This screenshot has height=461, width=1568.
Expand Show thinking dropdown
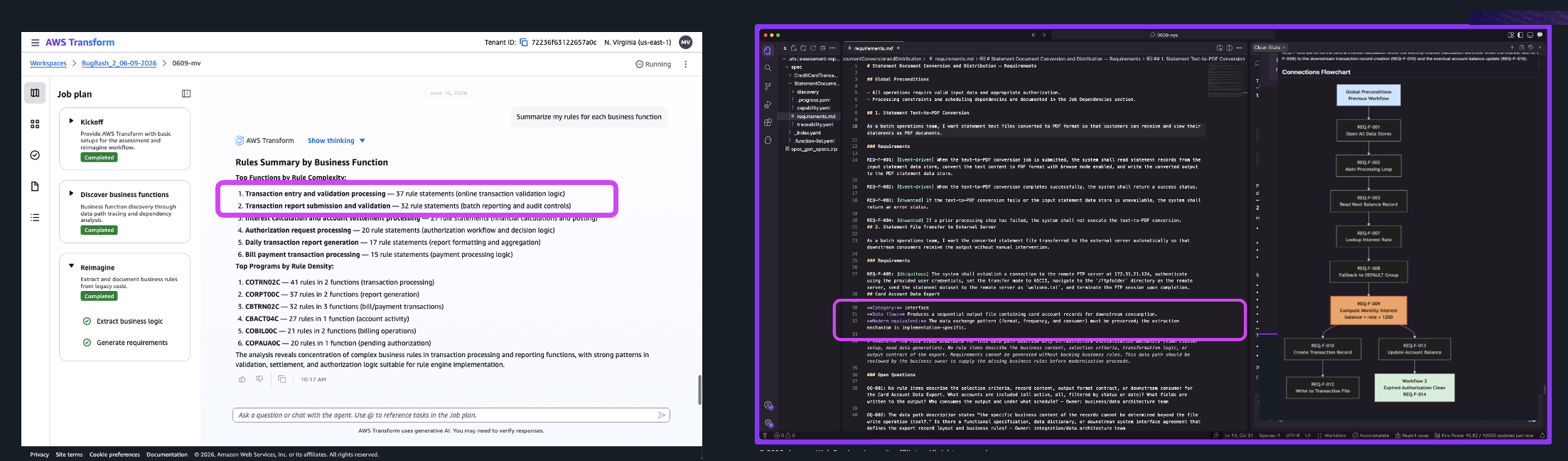336,141
